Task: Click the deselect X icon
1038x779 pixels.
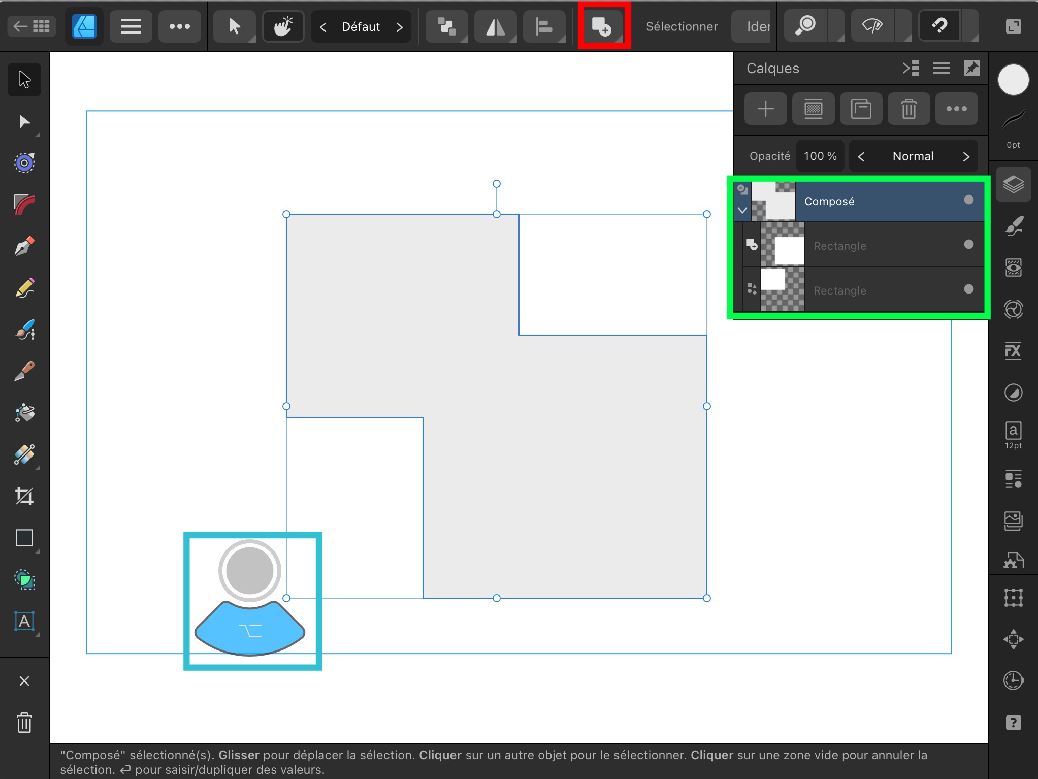Action: [24, 681]
